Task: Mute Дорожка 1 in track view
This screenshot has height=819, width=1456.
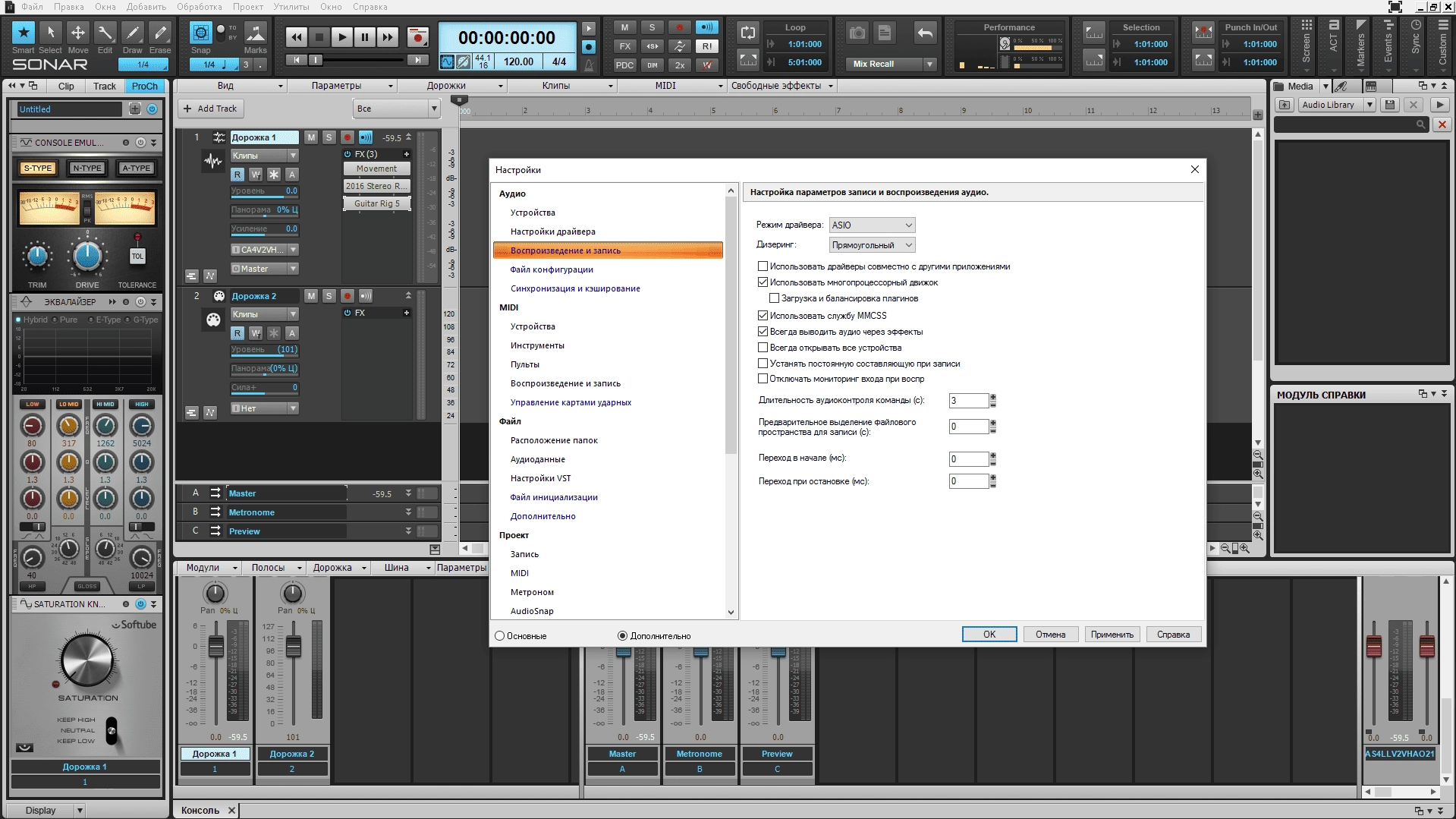Action: coord(311,137)
